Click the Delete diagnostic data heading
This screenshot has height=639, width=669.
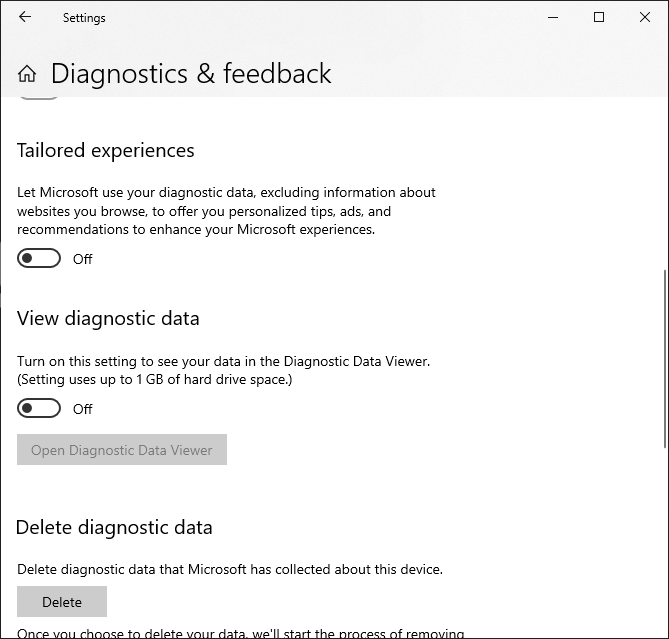click(115, 527)
